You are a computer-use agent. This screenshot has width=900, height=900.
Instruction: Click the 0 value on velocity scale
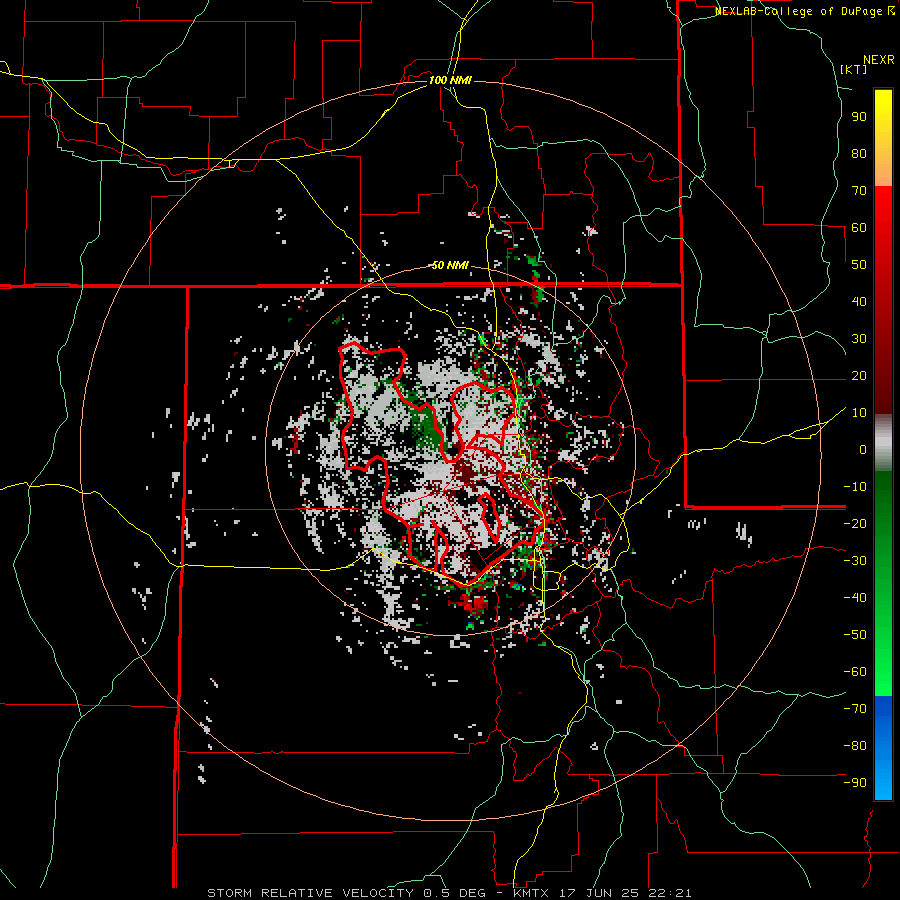(863, 449)
